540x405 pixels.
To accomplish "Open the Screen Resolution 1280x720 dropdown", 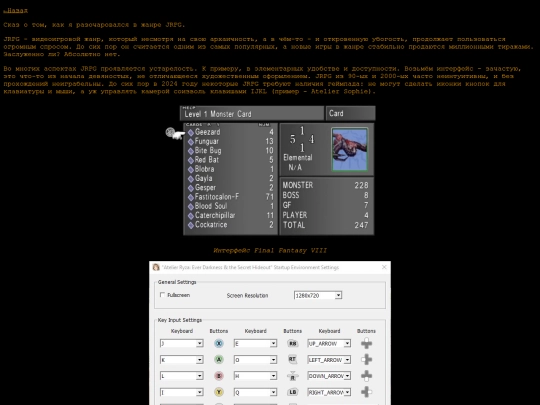I will pyautogui.click(x=318, y=295).
